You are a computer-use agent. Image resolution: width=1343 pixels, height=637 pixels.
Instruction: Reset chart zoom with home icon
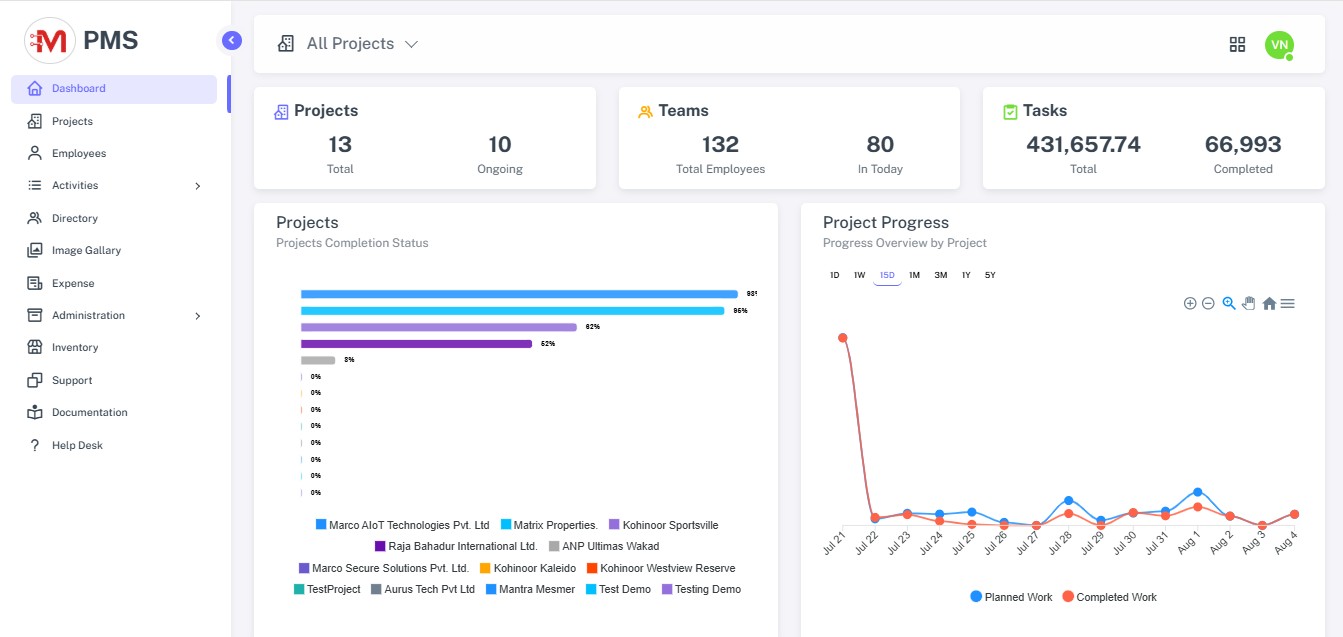[1269, 304]
